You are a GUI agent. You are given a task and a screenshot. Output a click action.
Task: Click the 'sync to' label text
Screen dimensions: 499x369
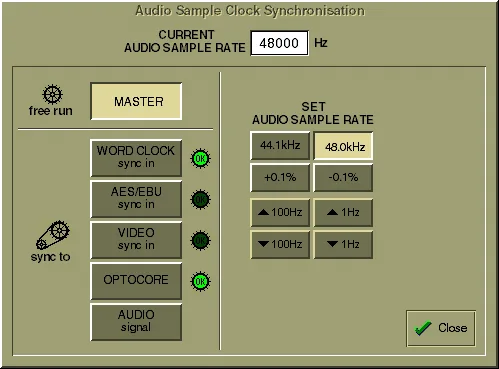click(x=51, y=257)
